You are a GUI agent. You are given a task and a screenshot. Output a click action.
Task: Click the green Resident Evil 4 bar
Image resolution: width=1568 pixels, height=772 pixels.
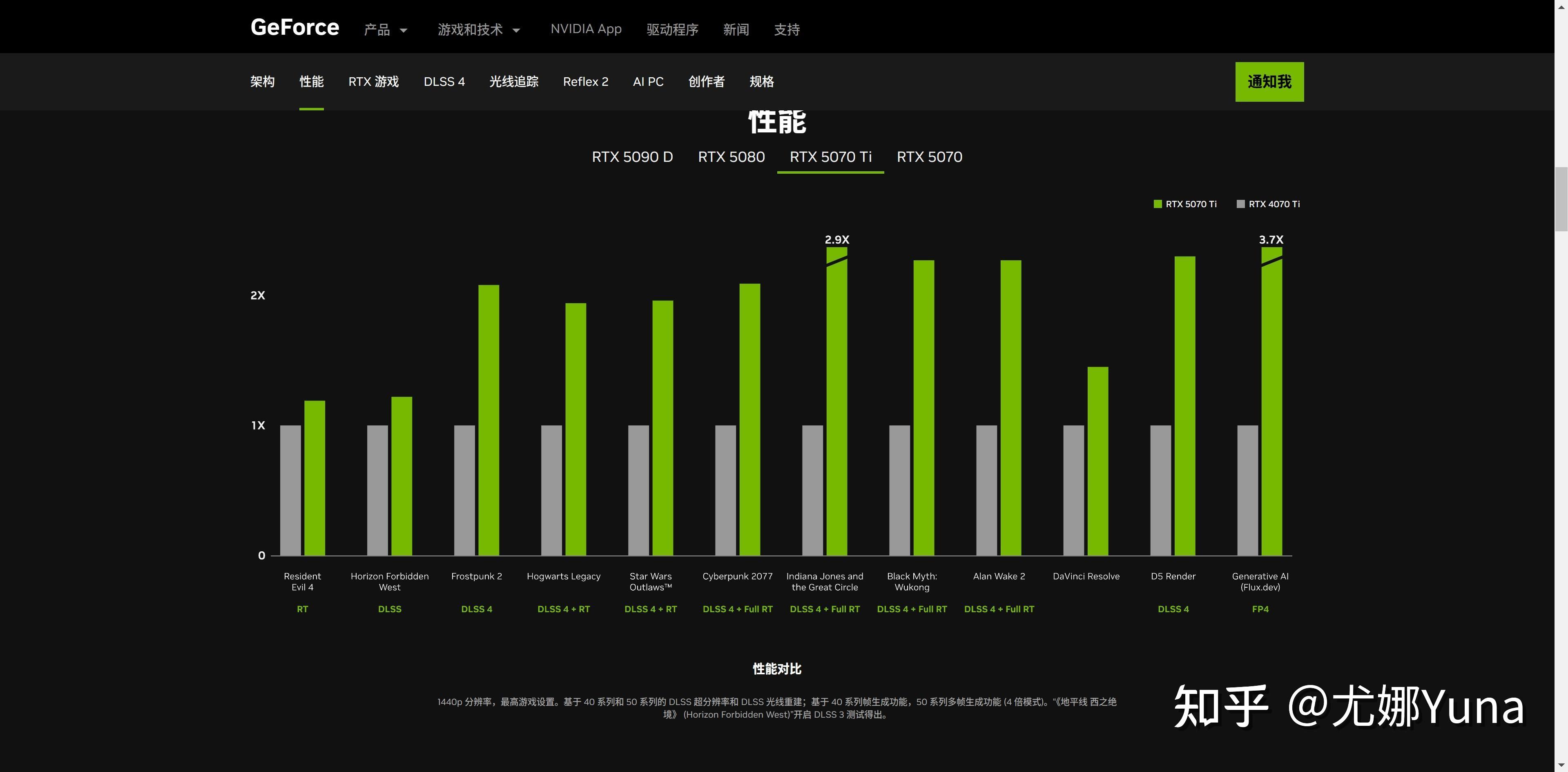click(x=314, y=478)
